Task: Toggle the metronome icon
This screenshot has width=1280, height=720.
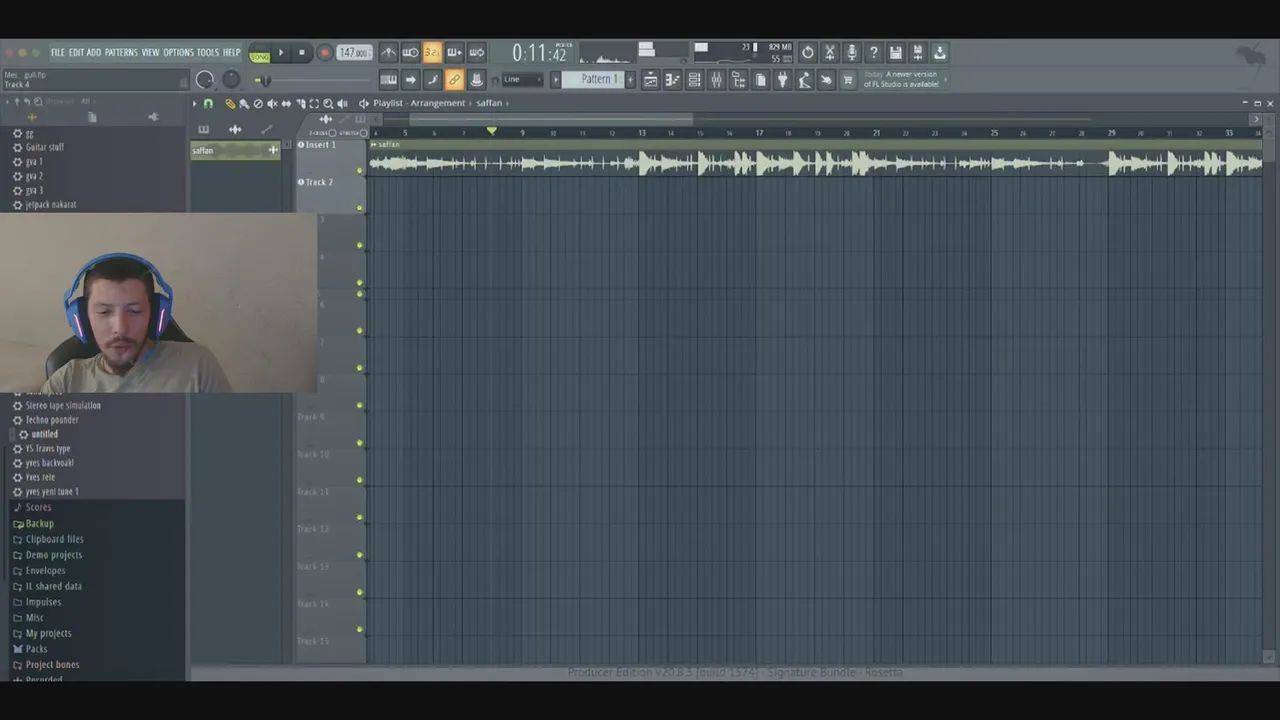Action: [x=389, y=53]
